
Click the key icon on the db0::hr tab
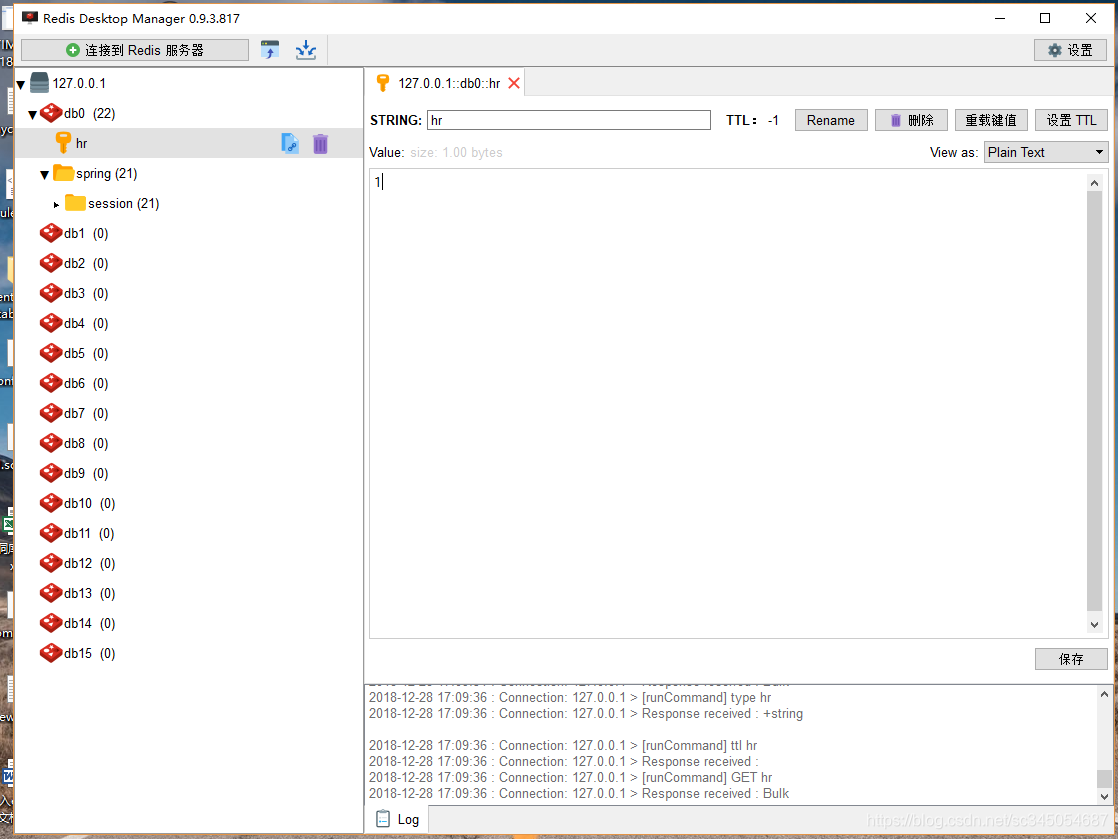pyautogui.click(x=383, y=83)
